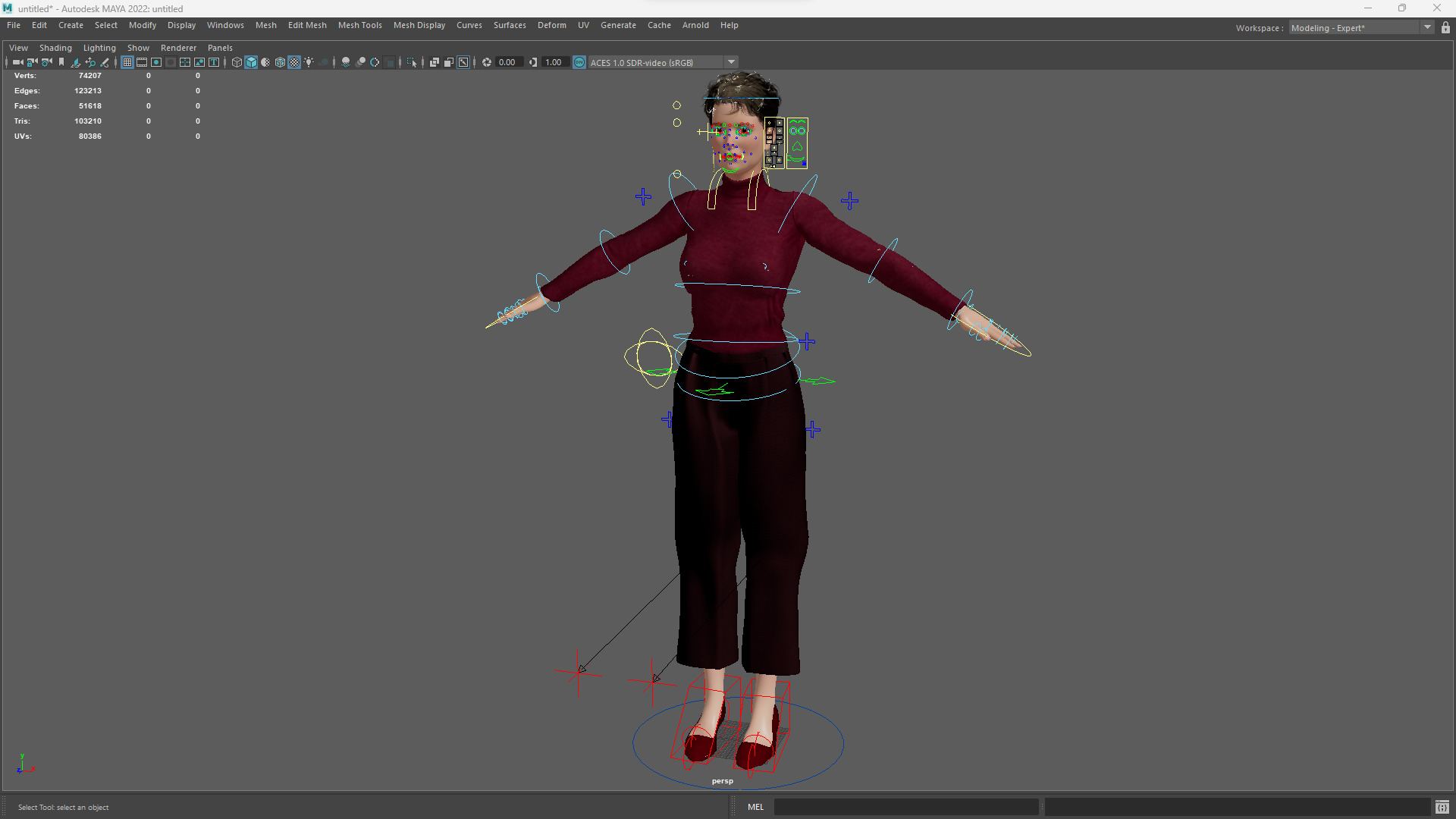The width and height of the screenshot is (1456, 819).
Task: Click the Maya application logo icon
Action: click(x=8, y=8)
